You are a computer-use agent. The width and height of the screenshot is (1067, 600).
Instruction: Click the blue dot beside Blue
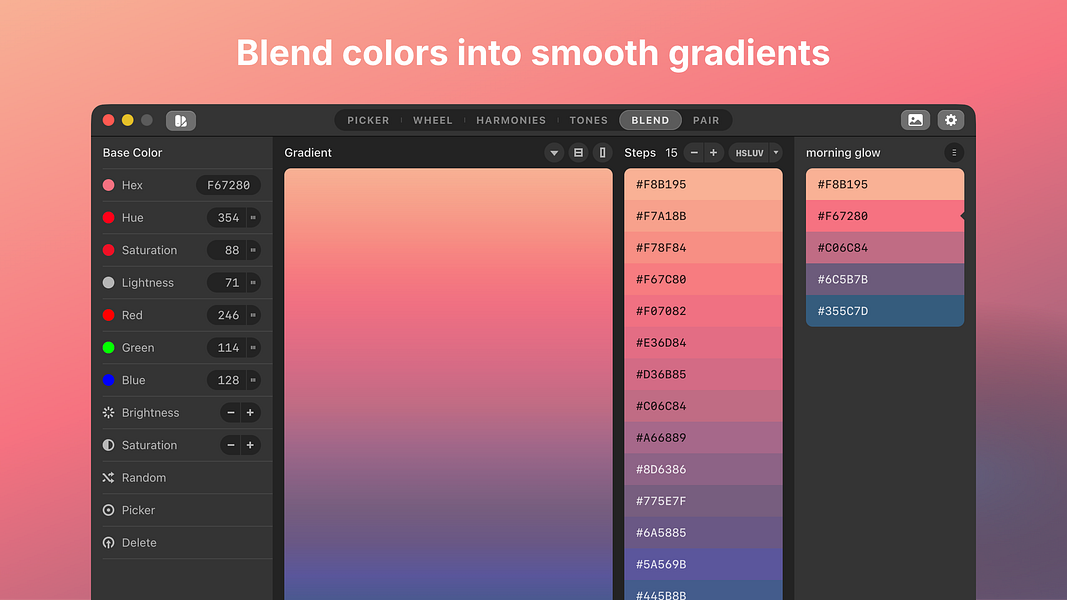coord(108,380)
